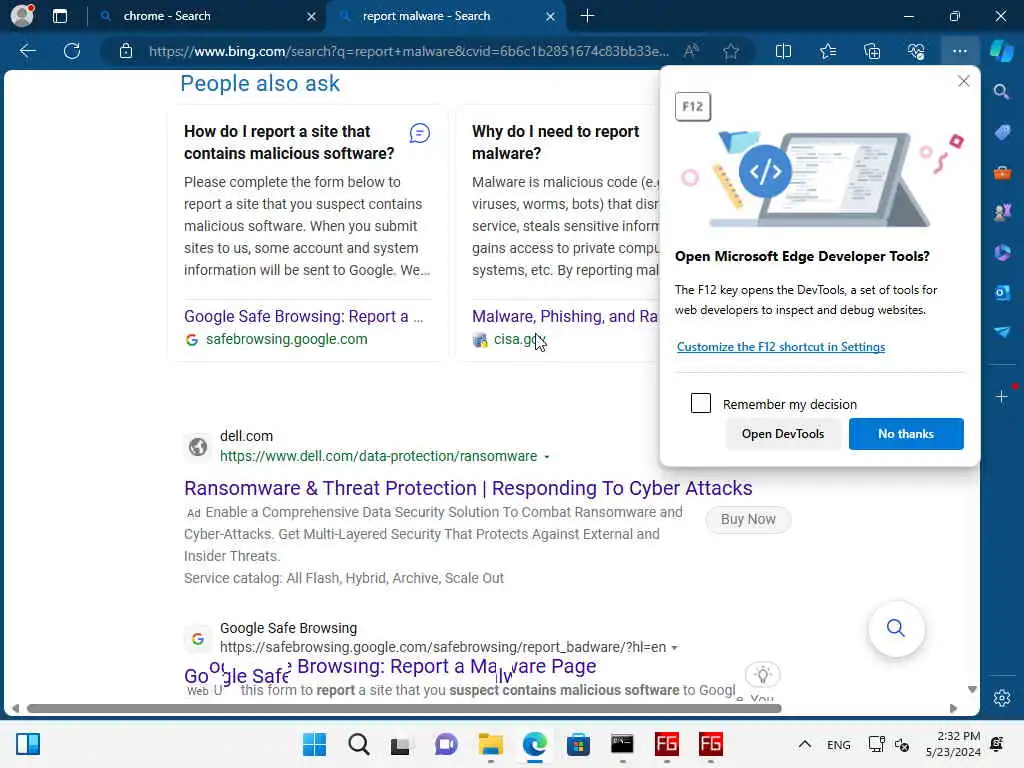Add this page to favorites star
This screenshot has height=768, width=1024.
[731, 51]
